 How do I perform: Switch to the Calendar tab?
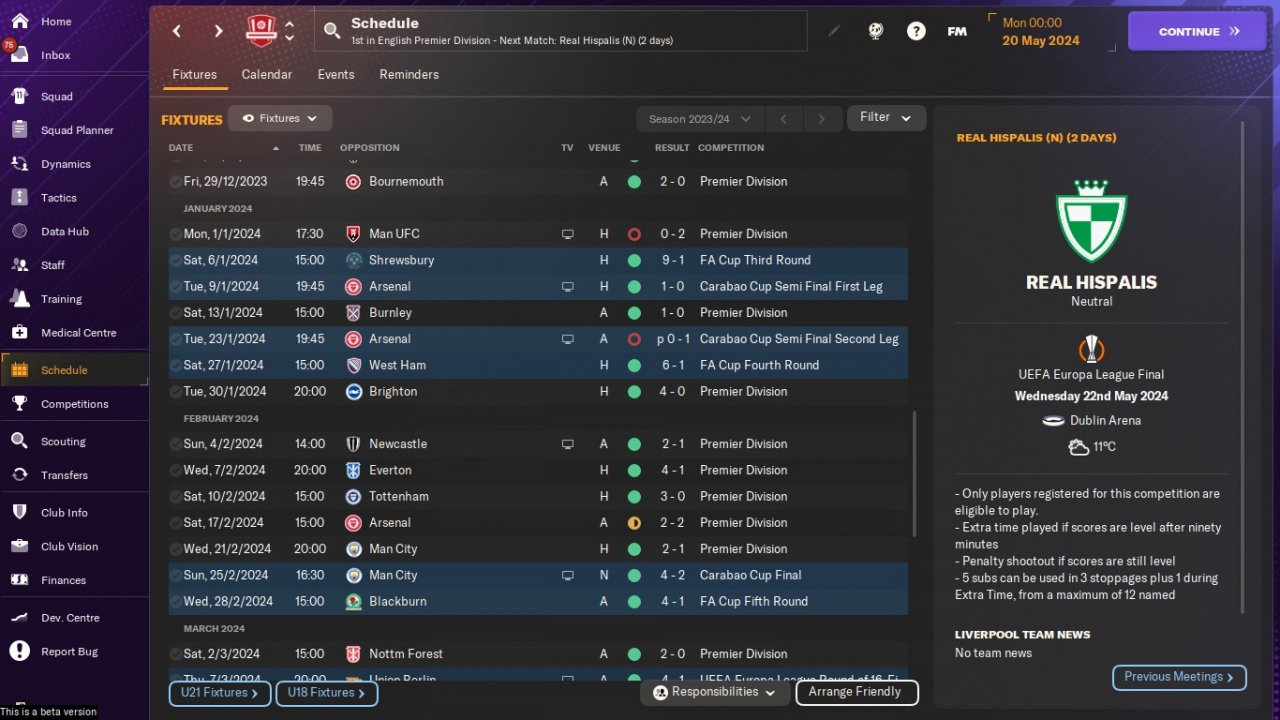[x=267, y=75]
